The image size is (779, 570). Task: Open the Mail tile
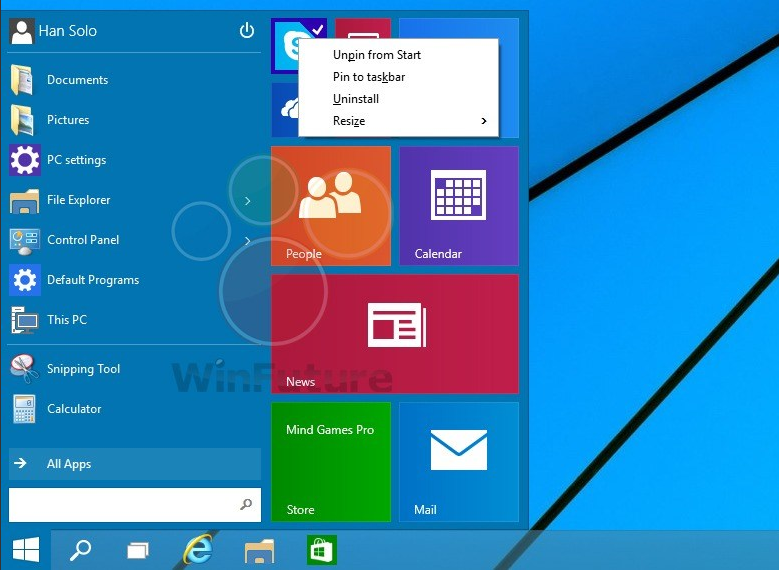(x=458, y=461)
